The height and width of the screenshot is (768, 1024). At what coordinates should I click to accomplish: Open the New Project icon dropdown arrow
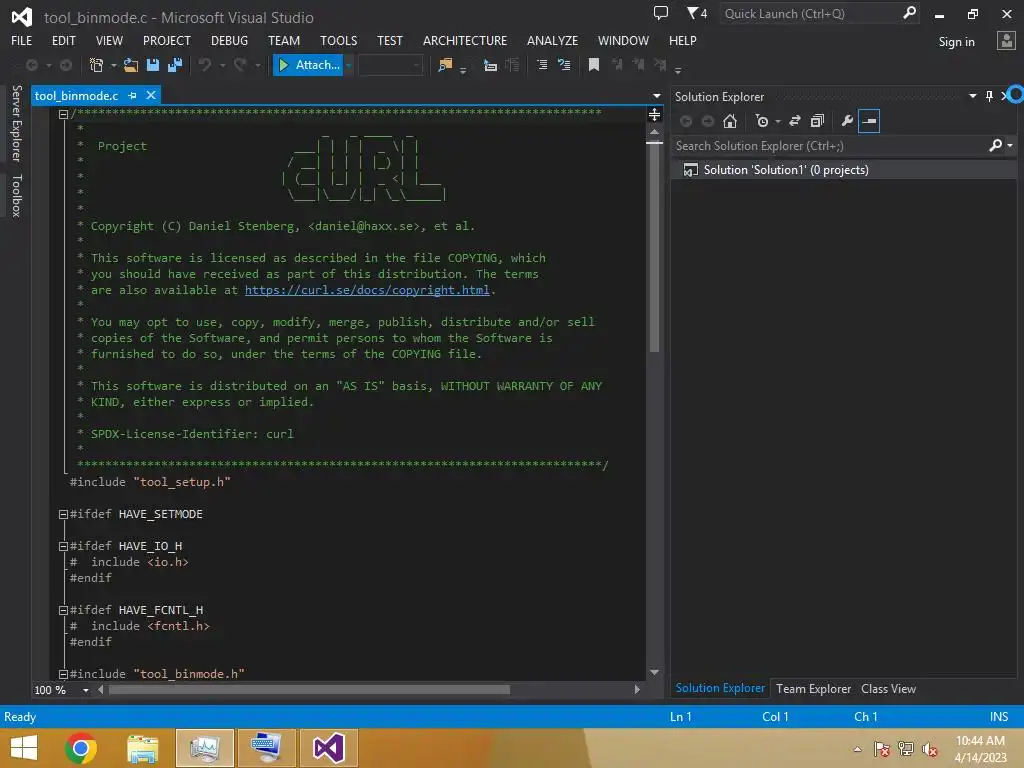tap(113, 65)
